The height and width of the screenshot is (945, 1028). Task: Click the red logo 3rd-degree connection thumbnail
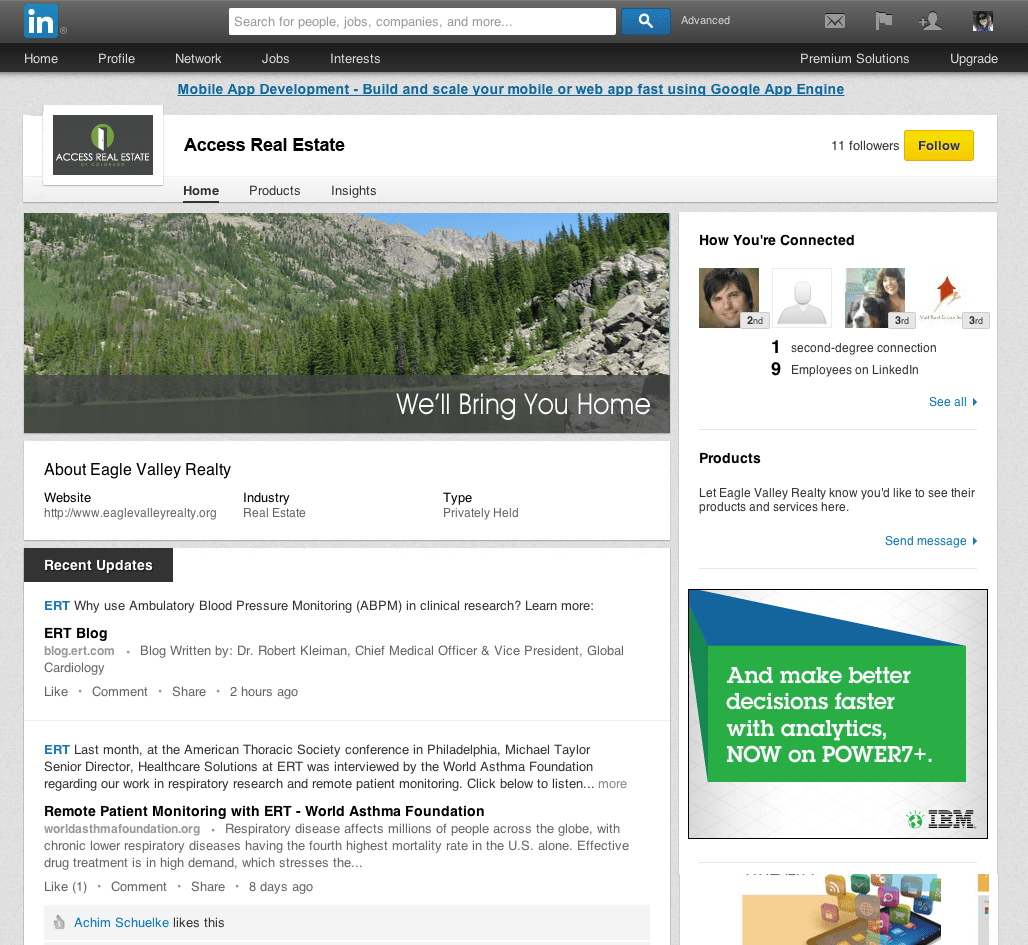[x=948, y=298]
